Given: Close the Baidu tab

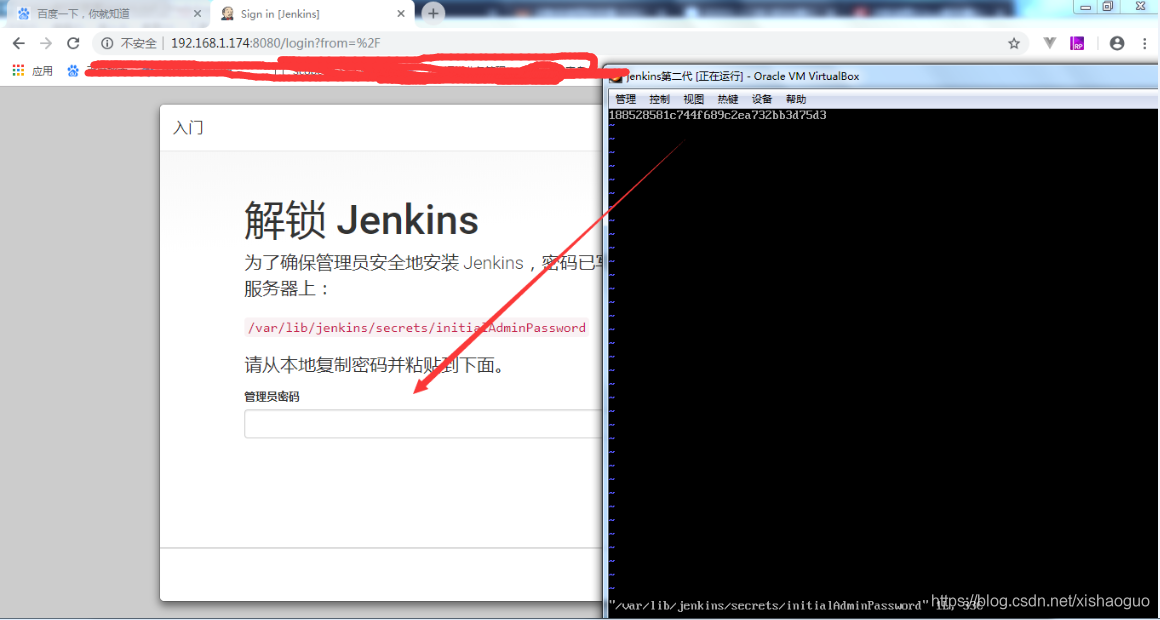Looking at the screenshot, I should click(198, 13).
